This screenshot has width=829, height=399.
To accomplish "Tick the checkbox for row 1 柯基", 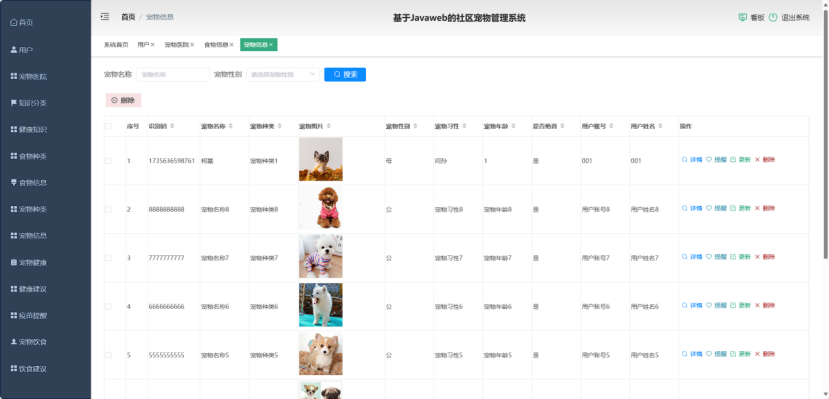I will [x=108, y=161].
